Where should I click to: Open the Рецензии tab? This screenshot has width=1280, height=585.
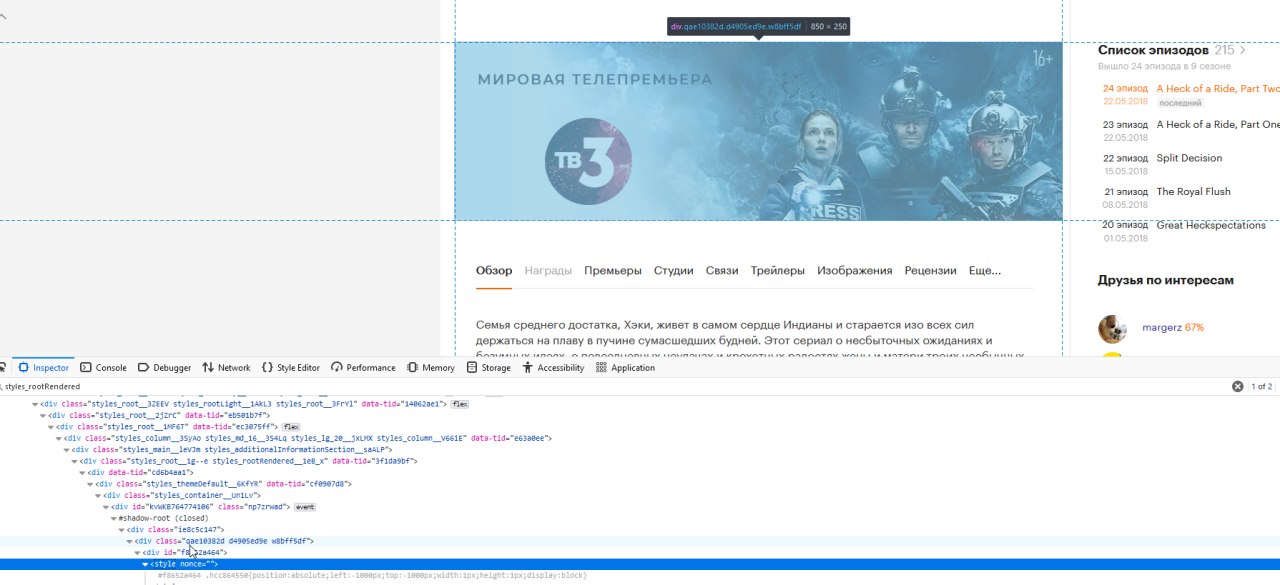pyautogui.click(x=931, y=271)
